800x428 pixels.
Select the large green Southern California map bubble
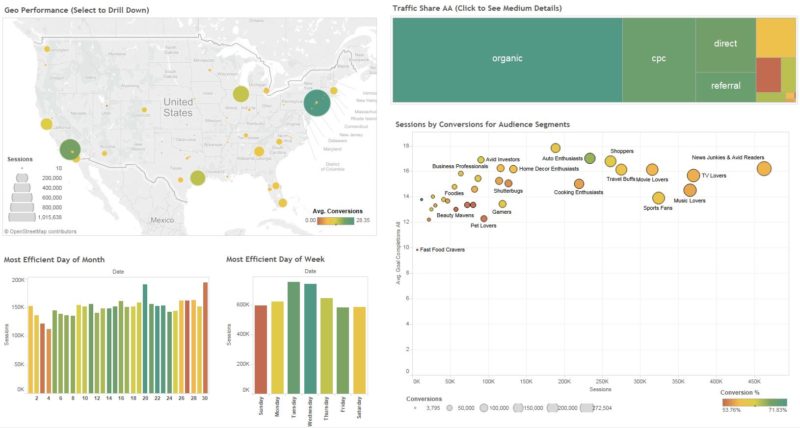(70, 150)
